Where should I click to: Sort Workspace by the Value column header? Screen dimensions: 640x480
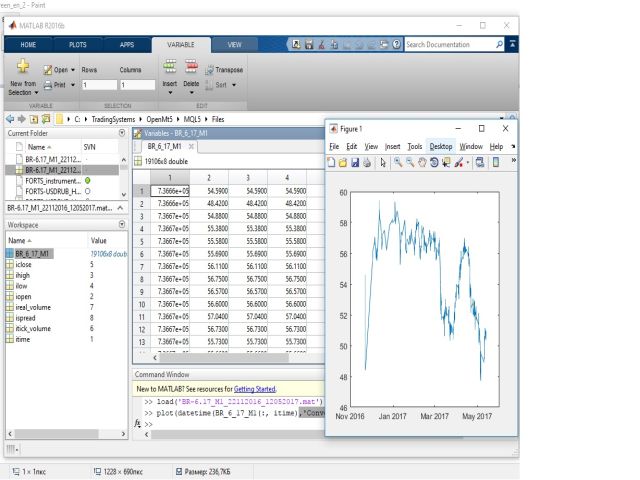click(x=98, y=240)
